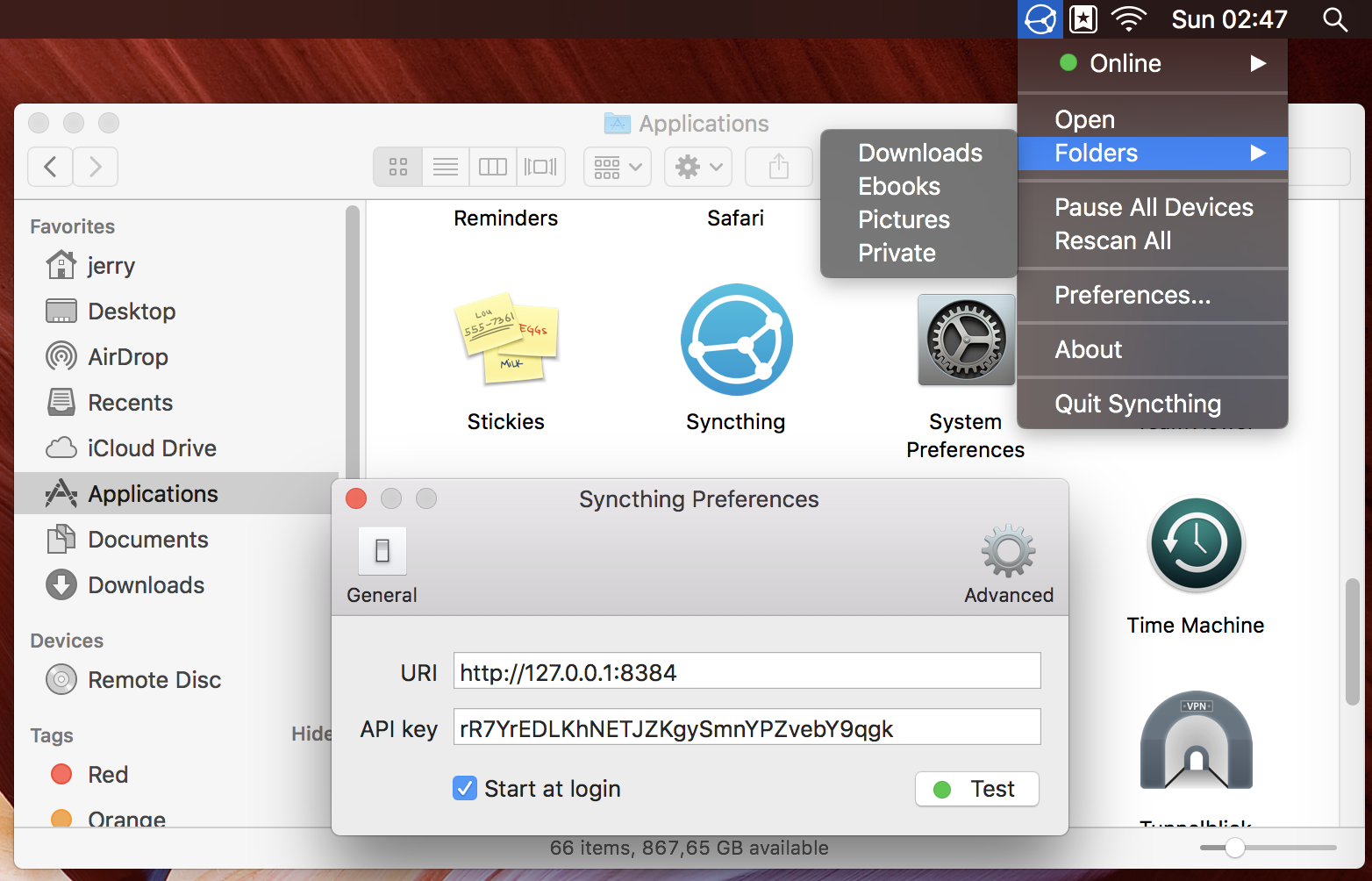1372x881 pixels.
Task: Select the Advanced preferences gear icon
Action: pyautogui.click(x=1008, y=551)
